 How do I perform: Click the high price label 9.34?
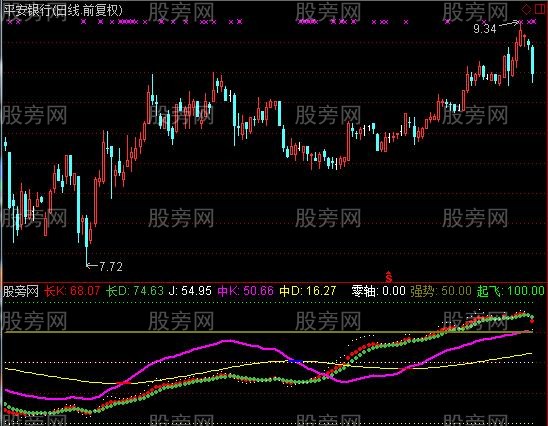coord(485,29)
